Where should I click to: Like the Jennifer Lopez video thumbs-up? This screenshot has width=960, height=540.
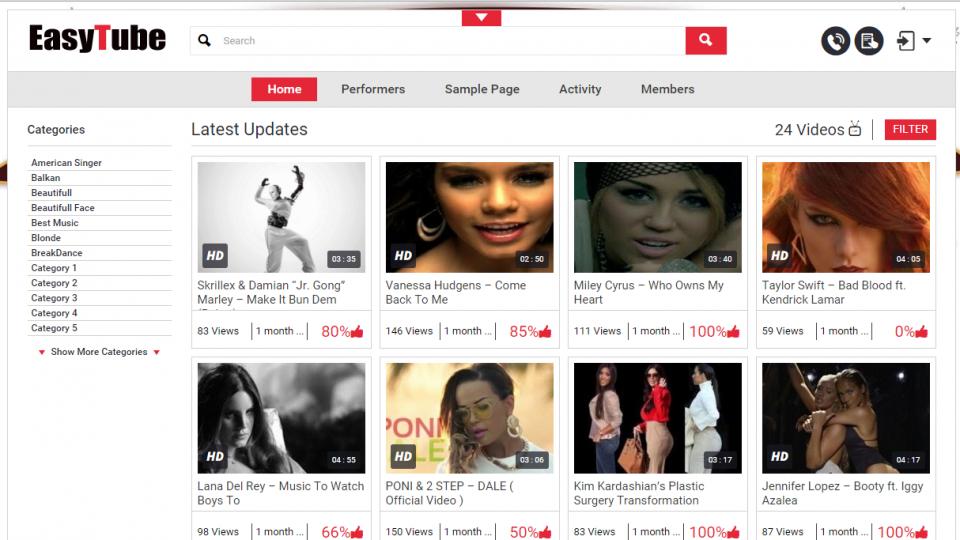pyautogui.click(x=921, y=533)
